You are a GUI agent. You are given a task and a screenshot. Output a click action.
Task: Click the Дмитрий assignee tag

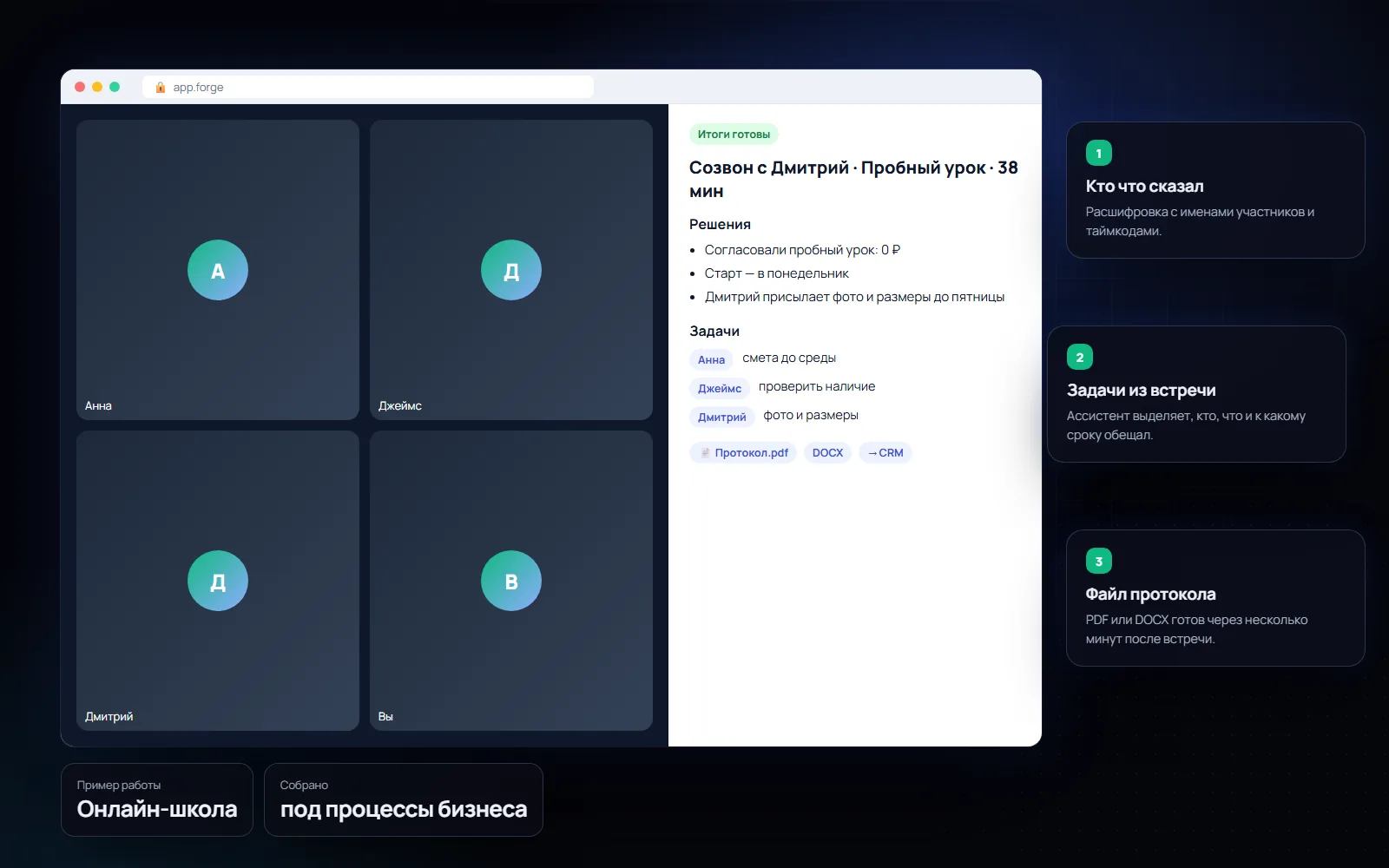click(x=722, y=417)
